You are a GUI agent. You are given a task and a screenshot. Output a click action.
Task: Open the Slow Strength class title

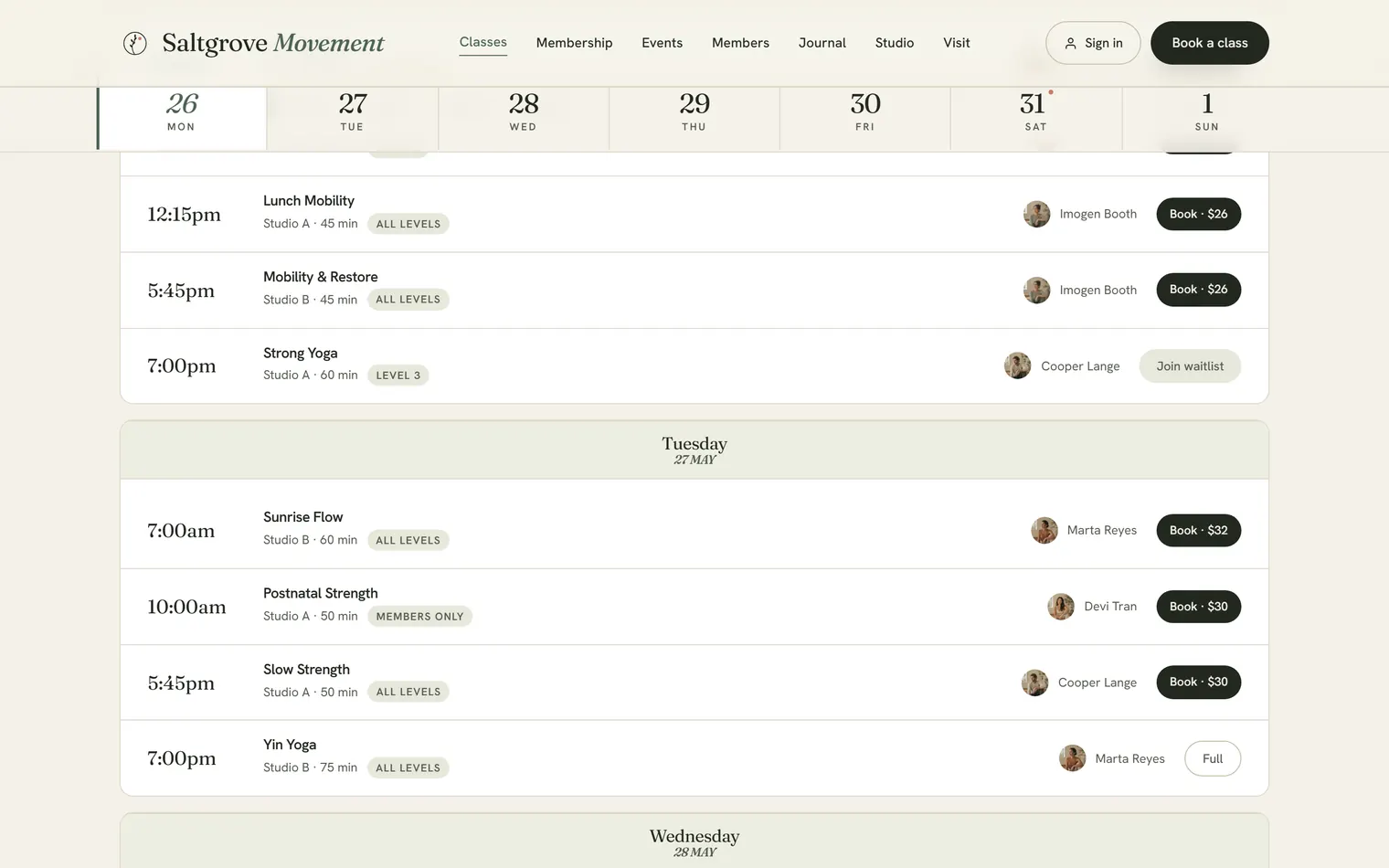point(306,670)
